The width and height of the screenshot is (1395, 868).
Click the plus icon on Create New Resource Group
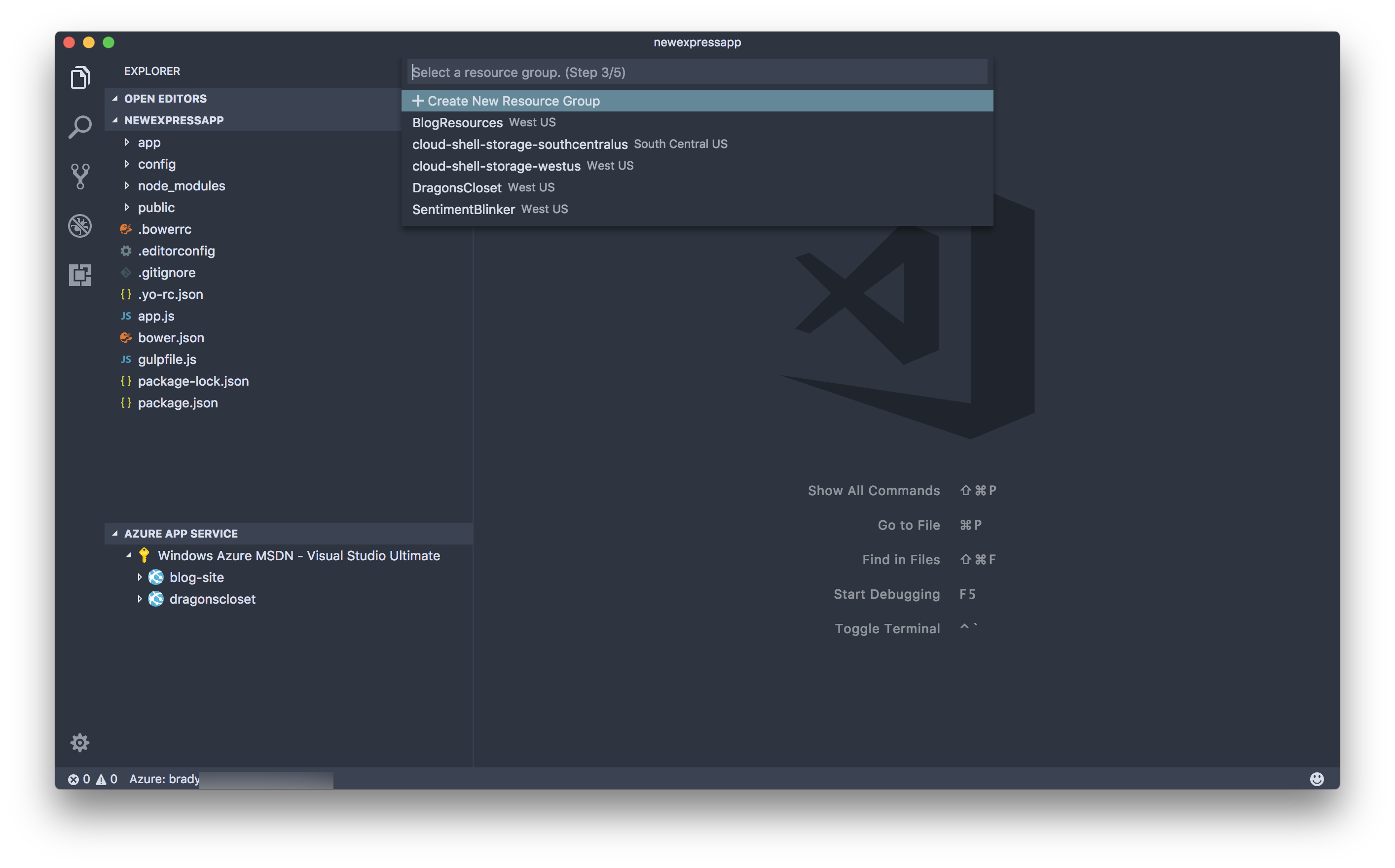[x=418, y=101]
